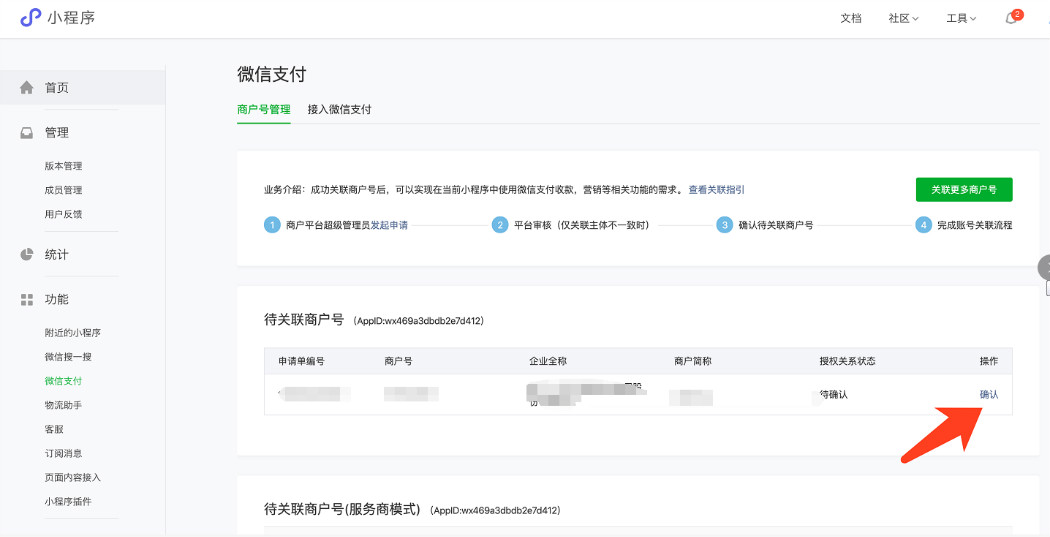Open the 文档 link in header

[851, 19]
